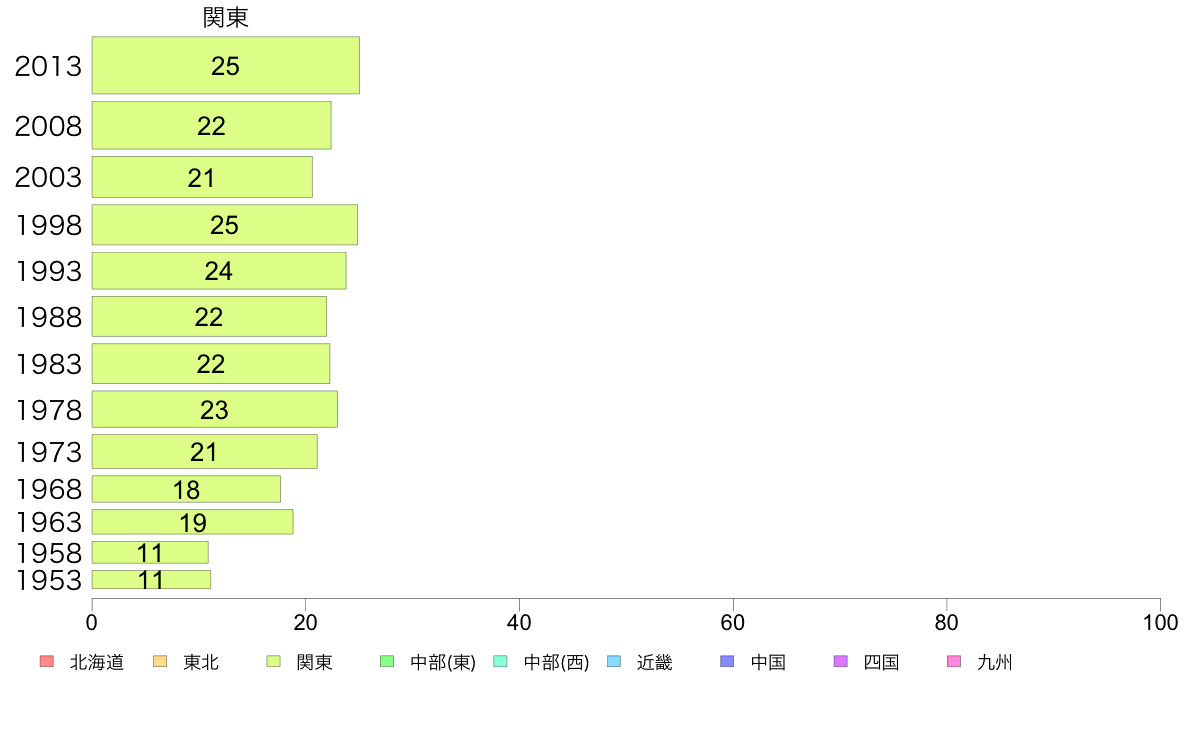Click the 九州 pink legend swatch
Viewport: 1188px width, 736px height.
tap(954, 662)
